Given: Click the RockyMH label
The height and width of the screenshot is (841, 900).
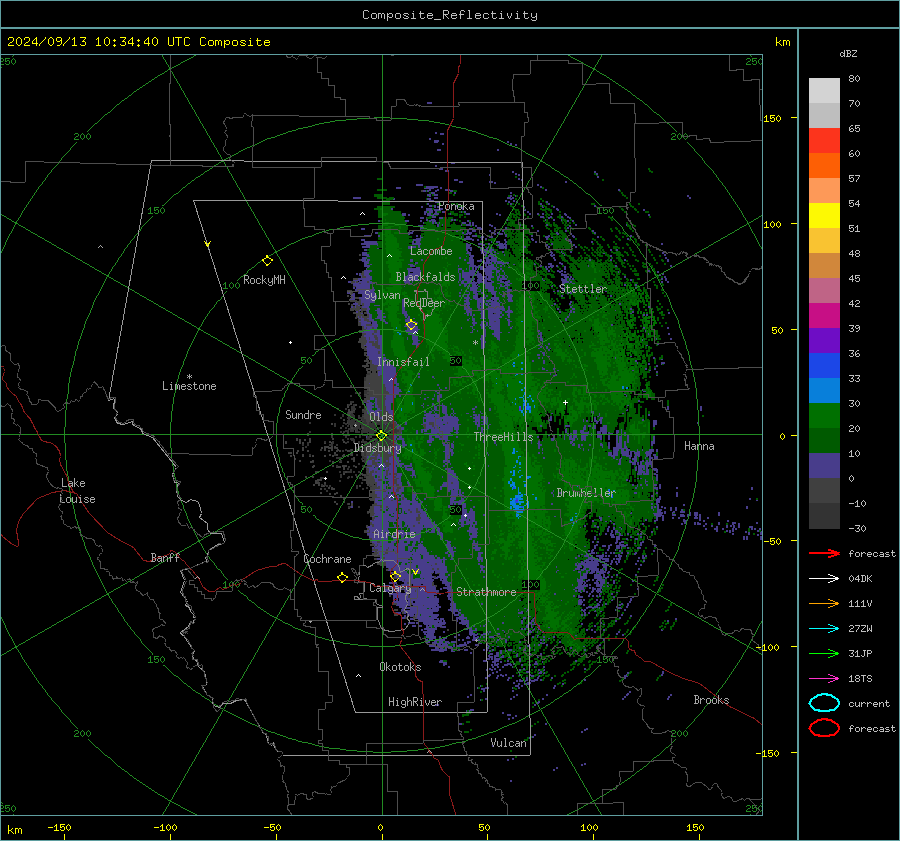Looking at the screenshot, I should (x=264, y=280).
